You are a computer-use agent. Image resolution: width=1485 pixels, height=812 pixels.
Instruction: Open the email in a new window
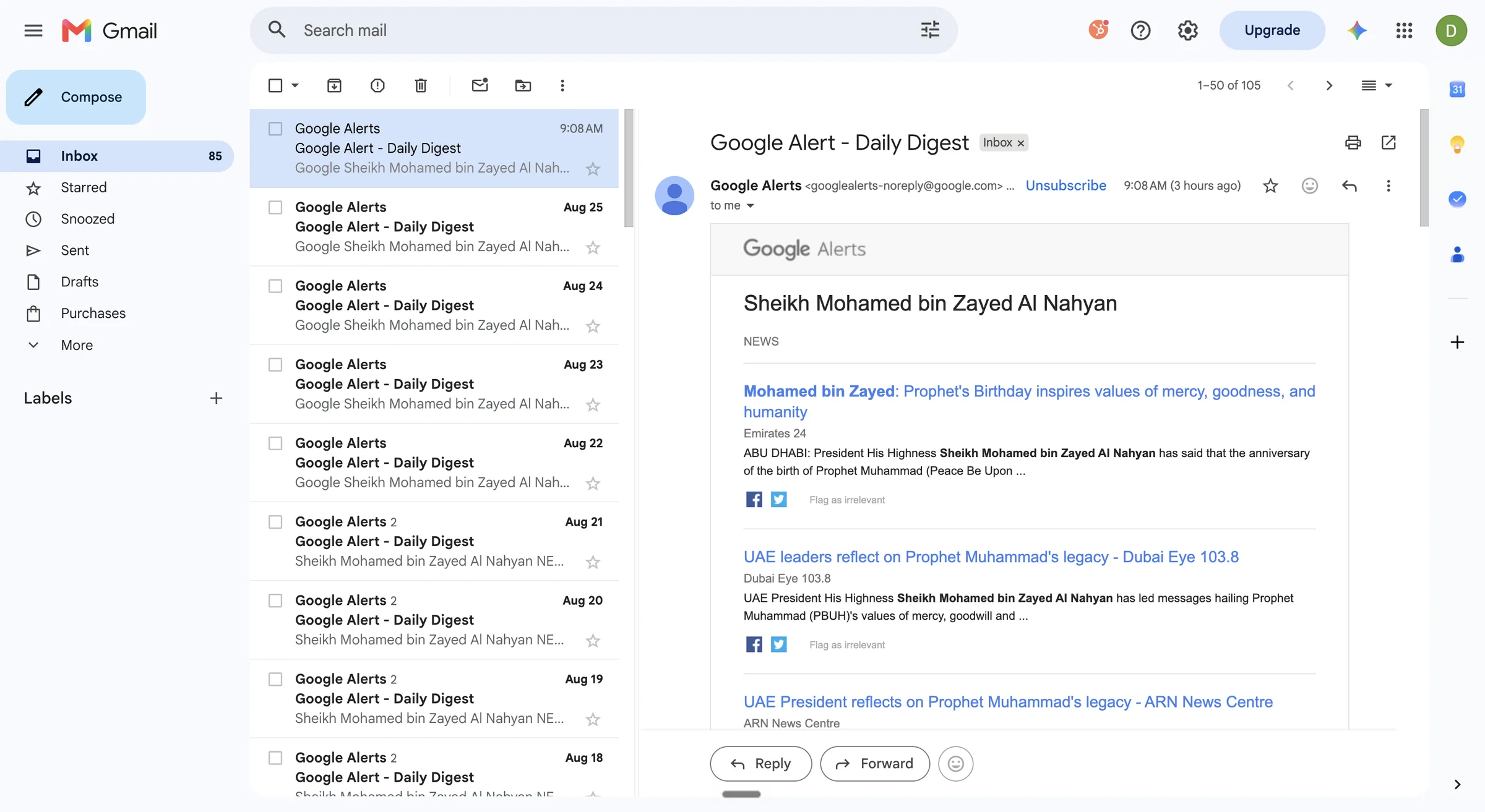point(1388,143)
